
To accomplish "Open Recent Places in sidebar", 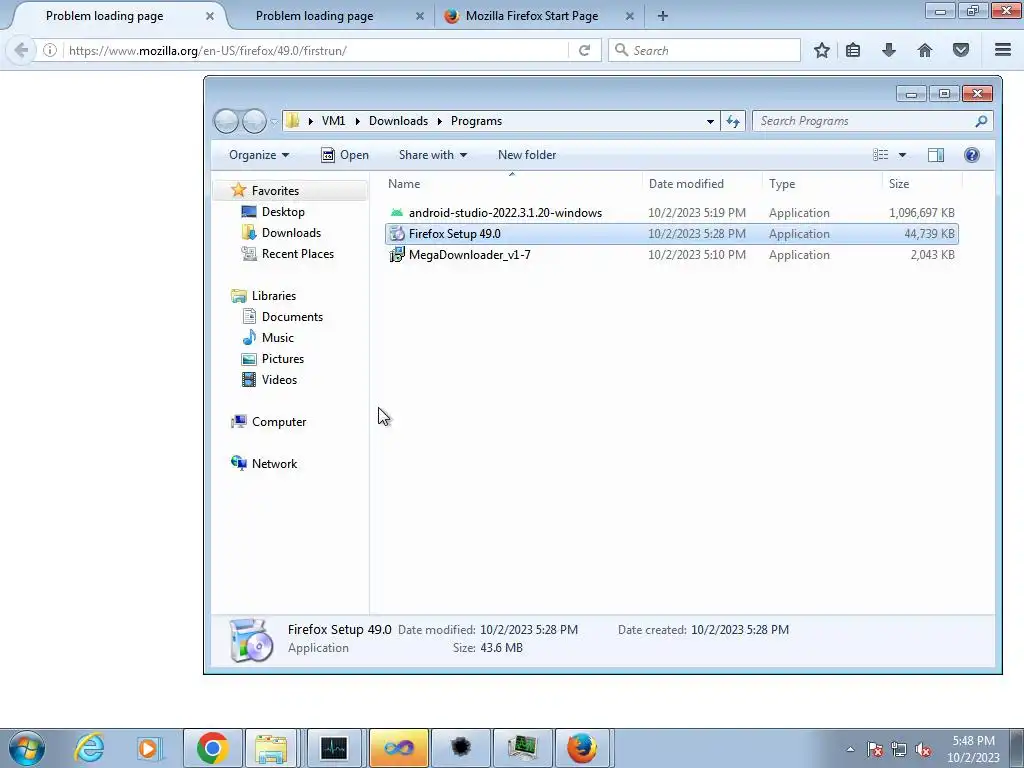I will [x=297, y=253].
